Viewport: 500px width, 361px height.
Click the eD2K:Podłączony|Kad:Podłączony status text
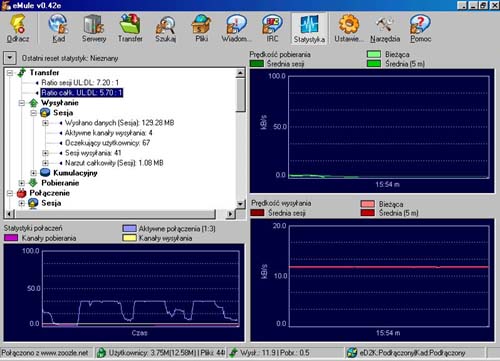(412, 353)
